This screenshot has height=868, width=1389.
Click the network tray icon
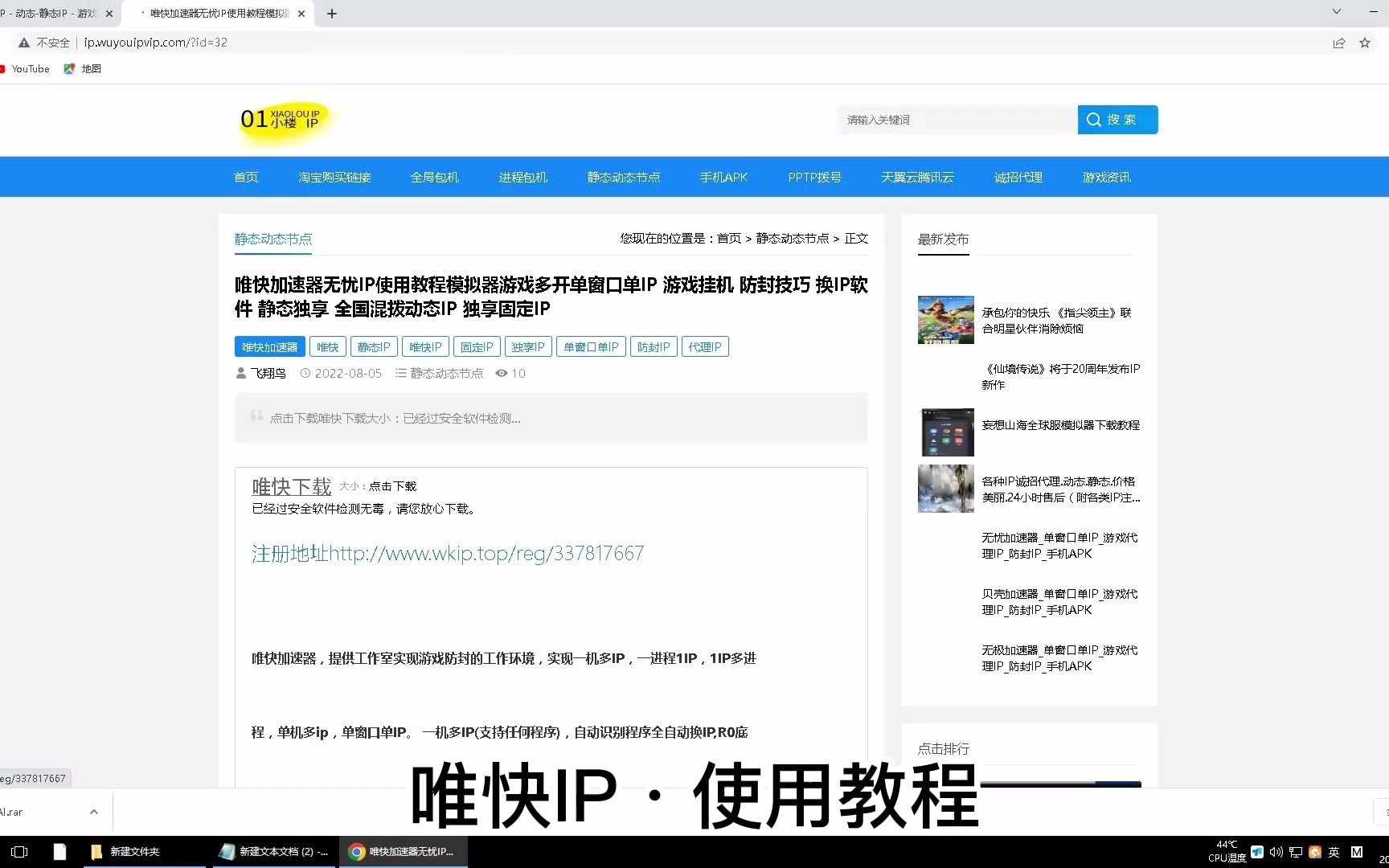pyautogui.click(x=1296, y=852)
